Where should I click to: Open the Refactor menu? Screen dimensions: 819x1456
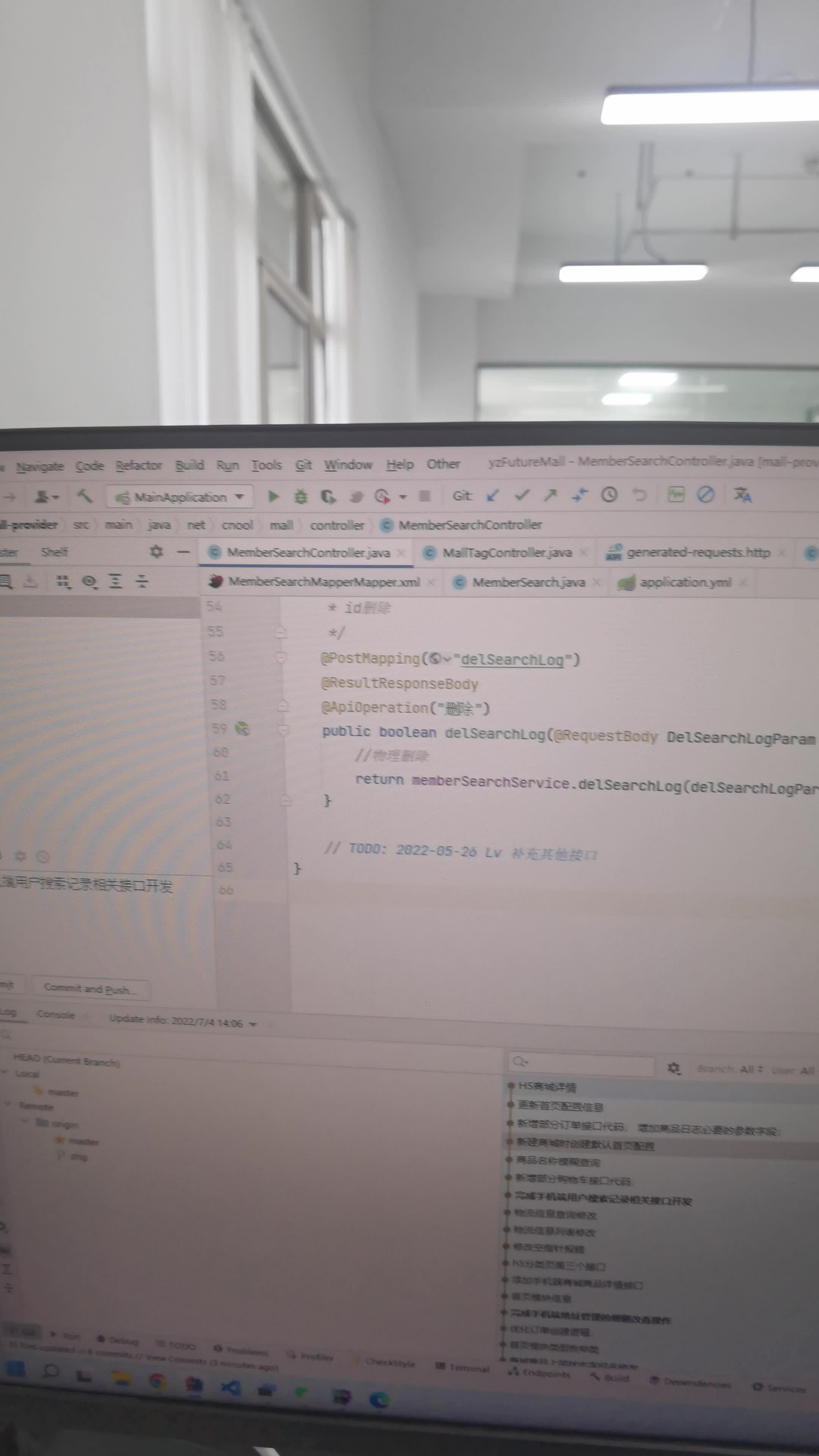138,465
